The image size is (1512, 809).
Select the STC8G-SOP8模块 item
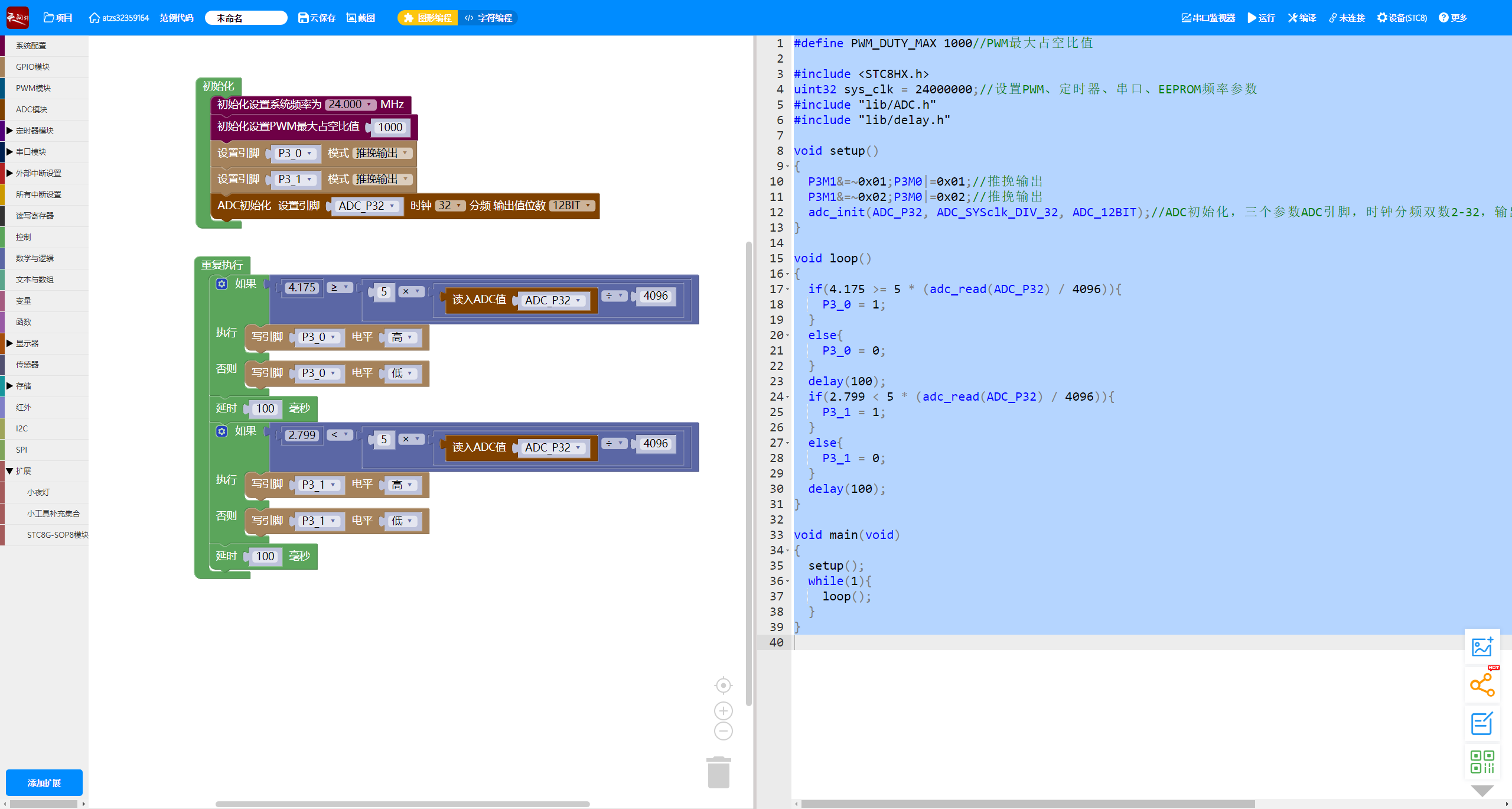pyautogui.click(x=44, y=535)
